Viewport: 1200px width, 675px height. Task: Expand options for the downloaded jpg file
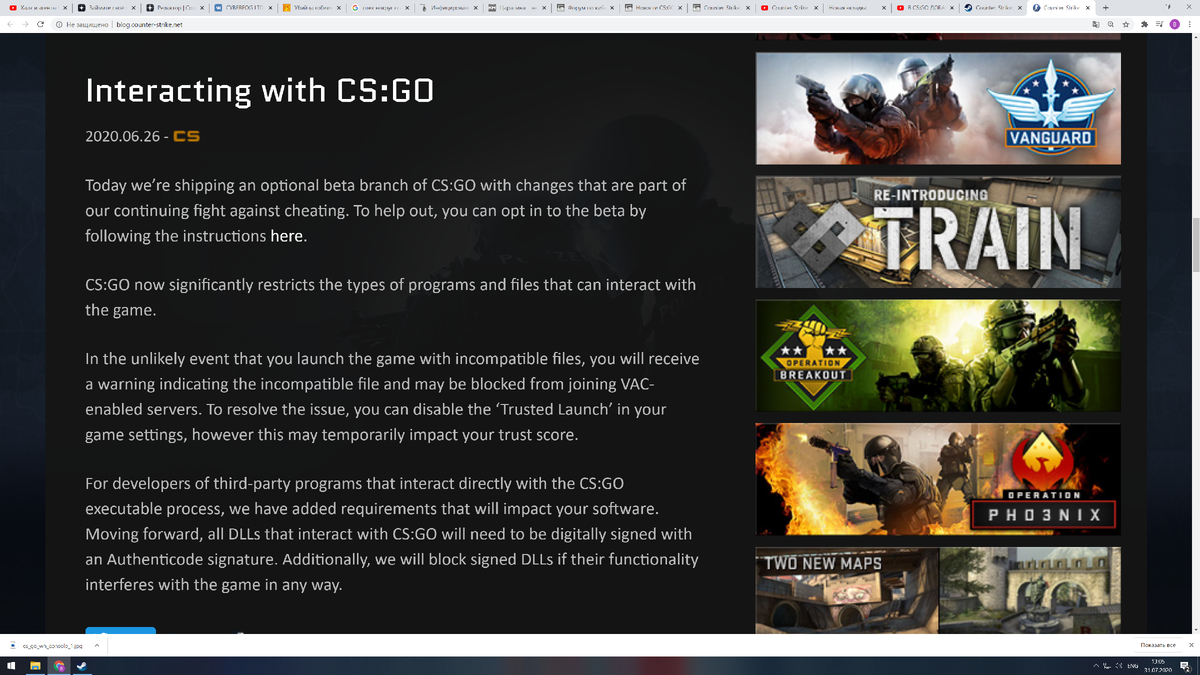pyautogui.click(x=98, y=646)
